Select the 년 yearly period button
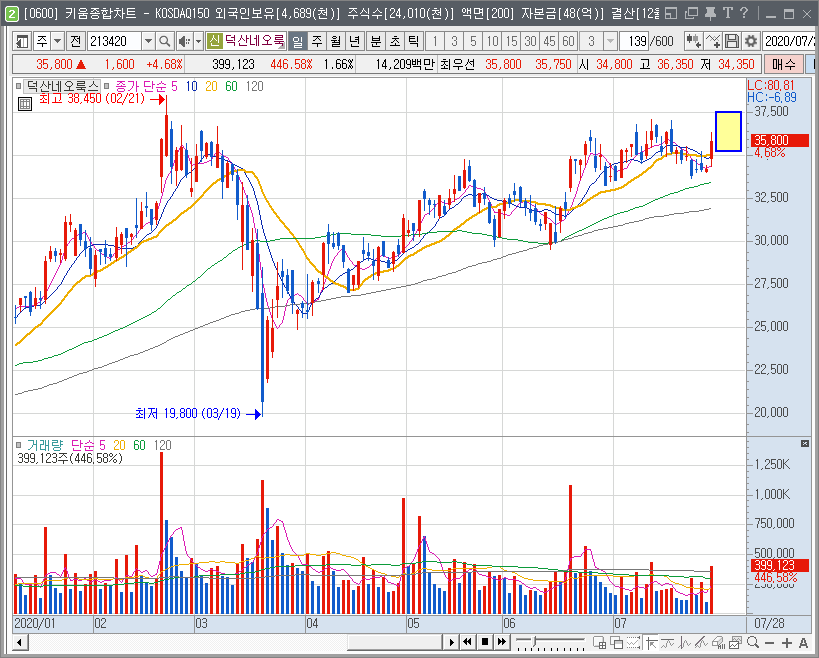 (x=355, y=41)
